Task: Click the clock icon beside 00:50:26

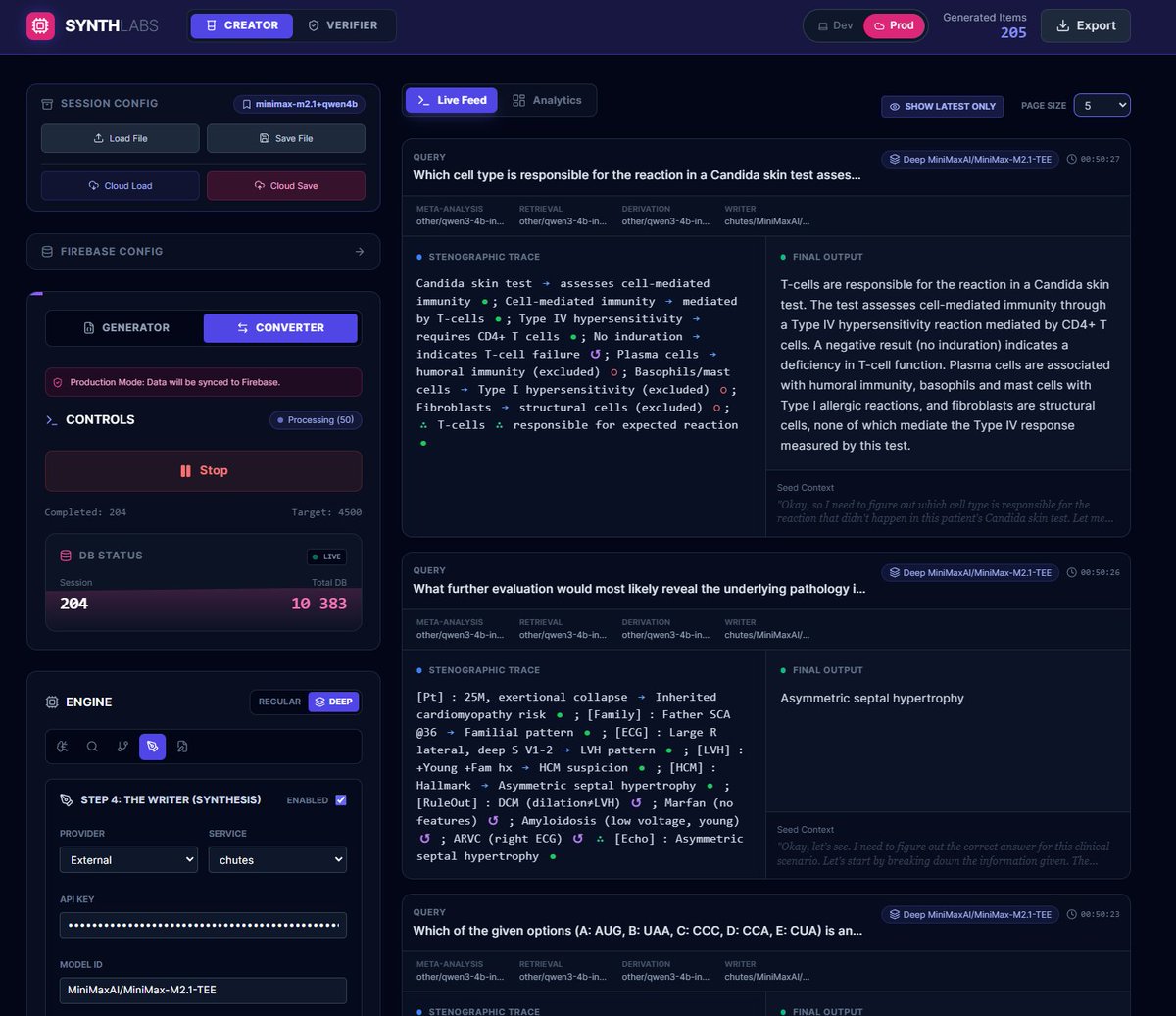Action: [1071, 572]
